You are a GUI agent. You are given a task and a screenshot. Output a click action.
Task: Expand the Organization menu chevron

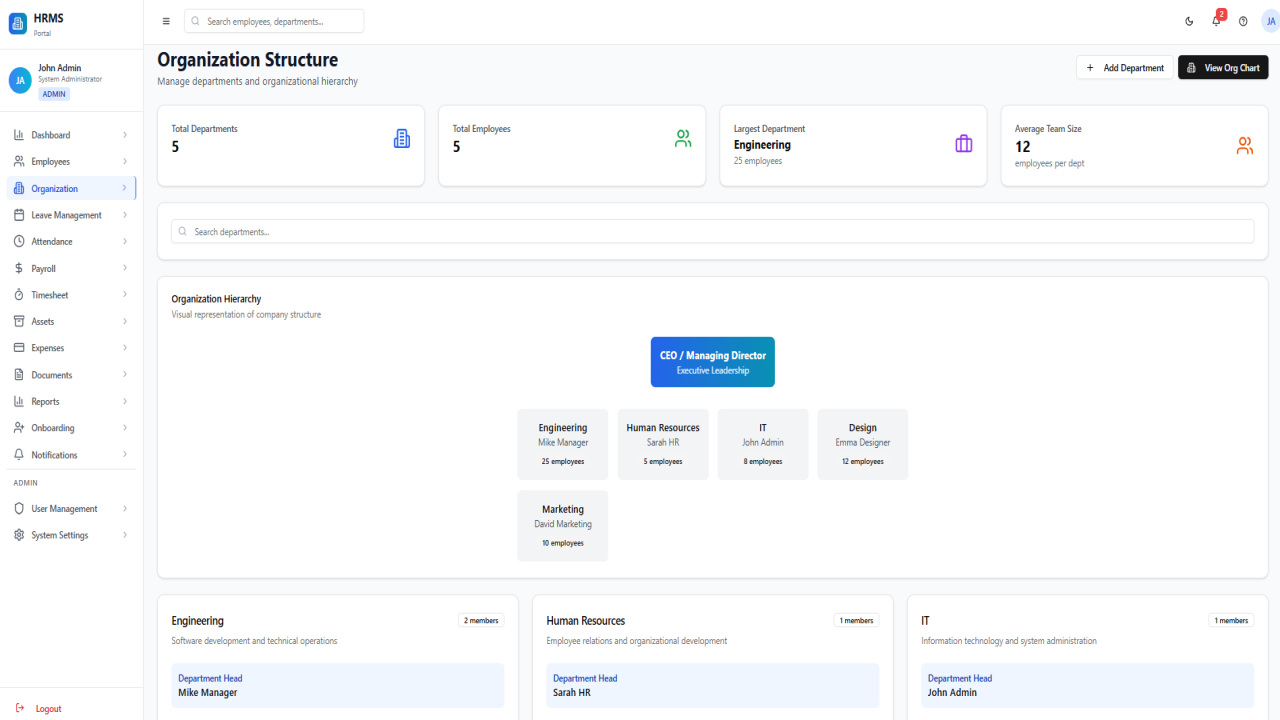pos(125,188)
